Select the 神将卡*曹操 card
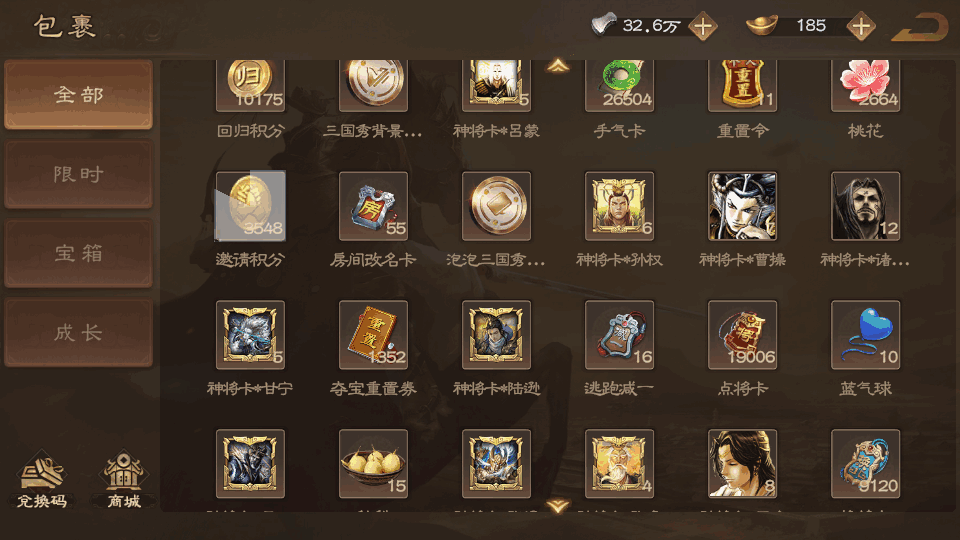Viewport: 960px width, 540px height. pyautogui.click(x=743, y=206)
